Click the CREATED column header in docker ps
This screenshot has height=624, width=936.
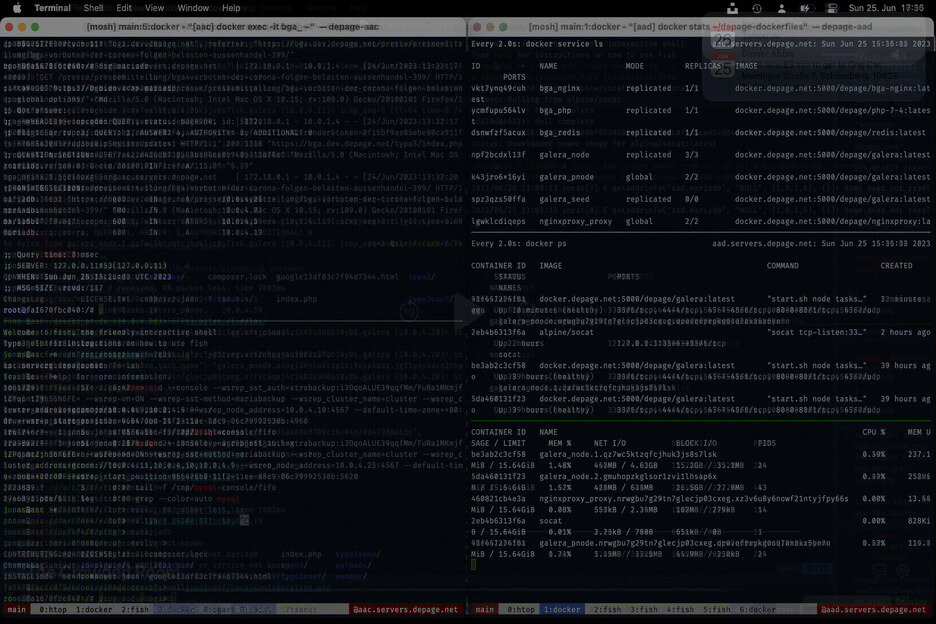coord(896,266)
